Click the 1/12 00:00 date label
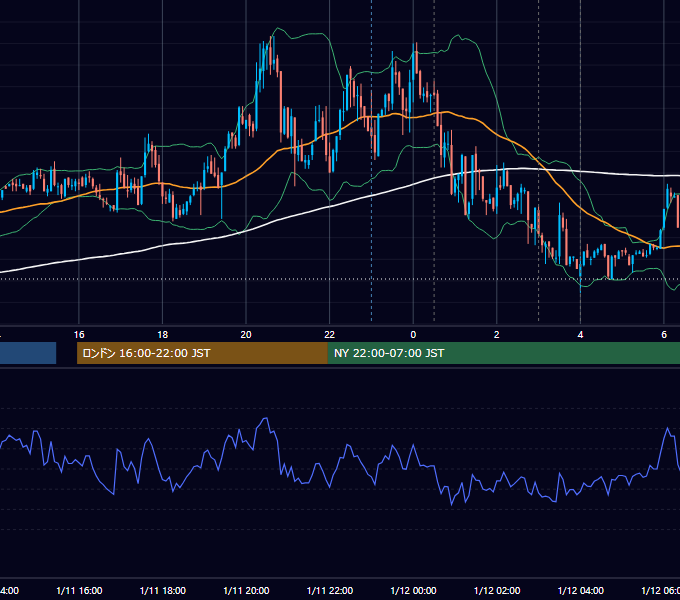Viewport: 680px width, 600px height. (413, 591)
